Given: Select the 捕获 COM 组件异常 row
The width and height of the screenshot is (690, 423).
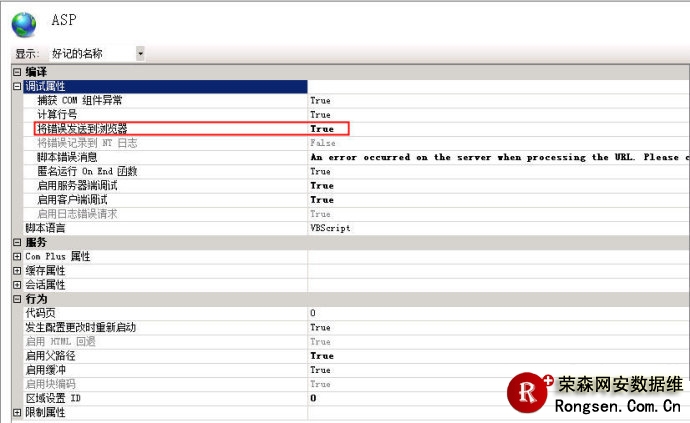Looking at the screenshot, I should pyautogui.click(x=80, y=100).
